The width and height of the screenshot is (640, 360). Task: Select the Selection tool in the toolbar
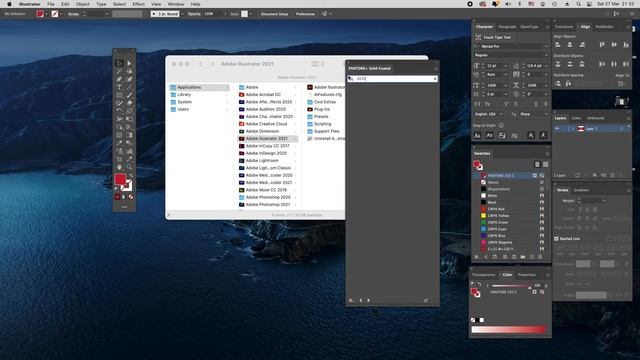pyautogui.click(x=119, y=63)
